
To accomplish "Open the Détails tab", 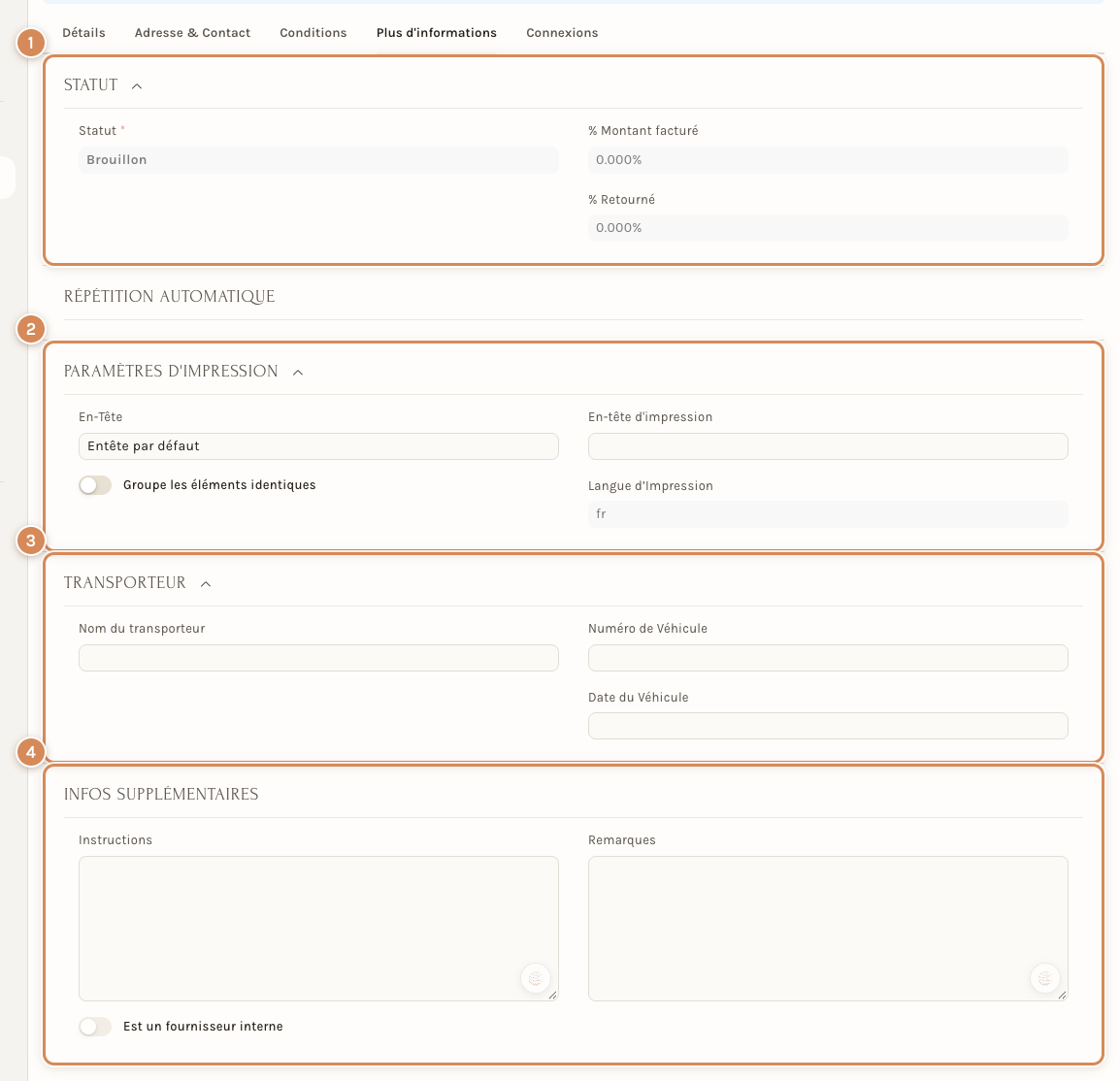I will pos(83,33).
